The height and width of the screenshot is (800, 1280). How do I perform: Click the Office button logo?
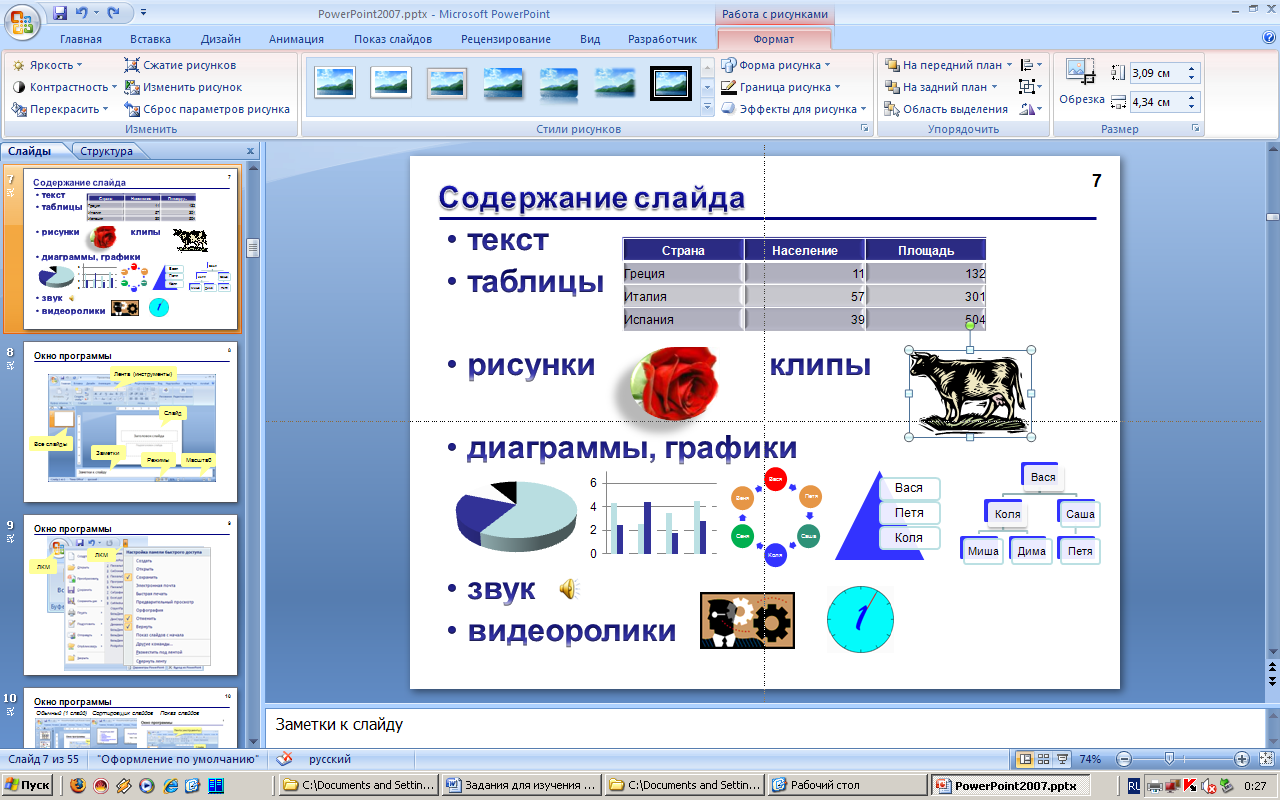[x=23, y=20]
